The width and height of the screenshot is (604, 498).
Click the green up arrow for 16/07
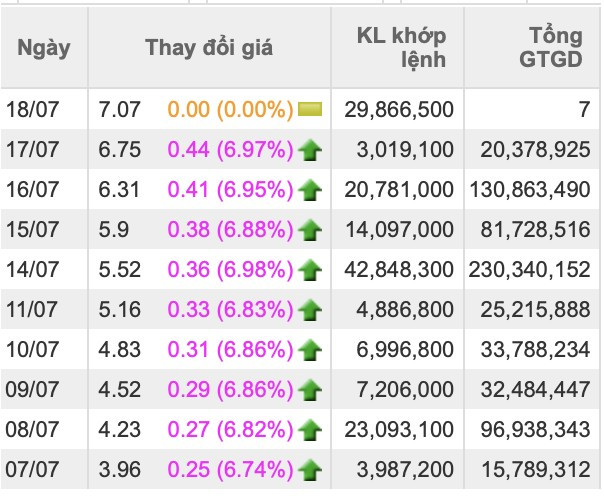pyautogui.click(x=310, y=190)
